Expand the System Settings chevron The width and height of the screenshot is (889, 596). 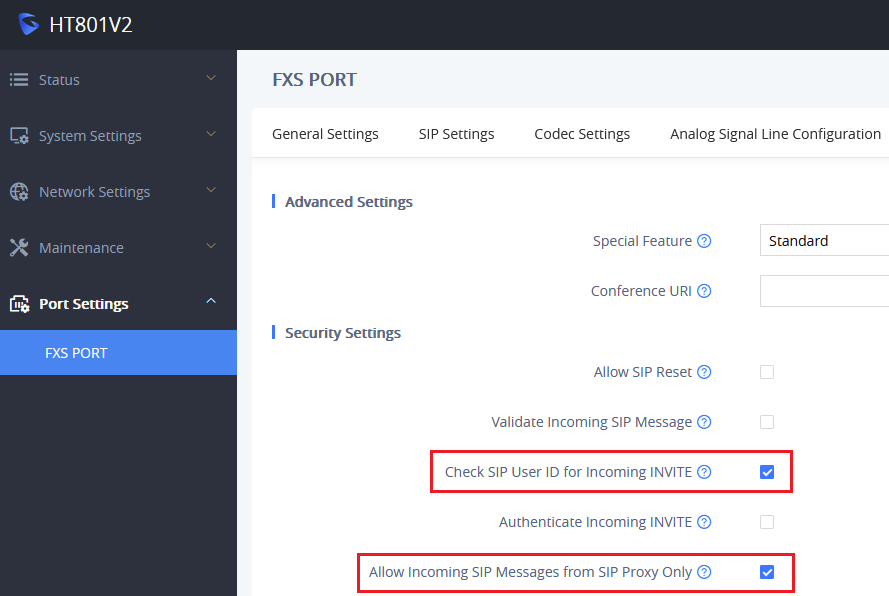[211, 134]
